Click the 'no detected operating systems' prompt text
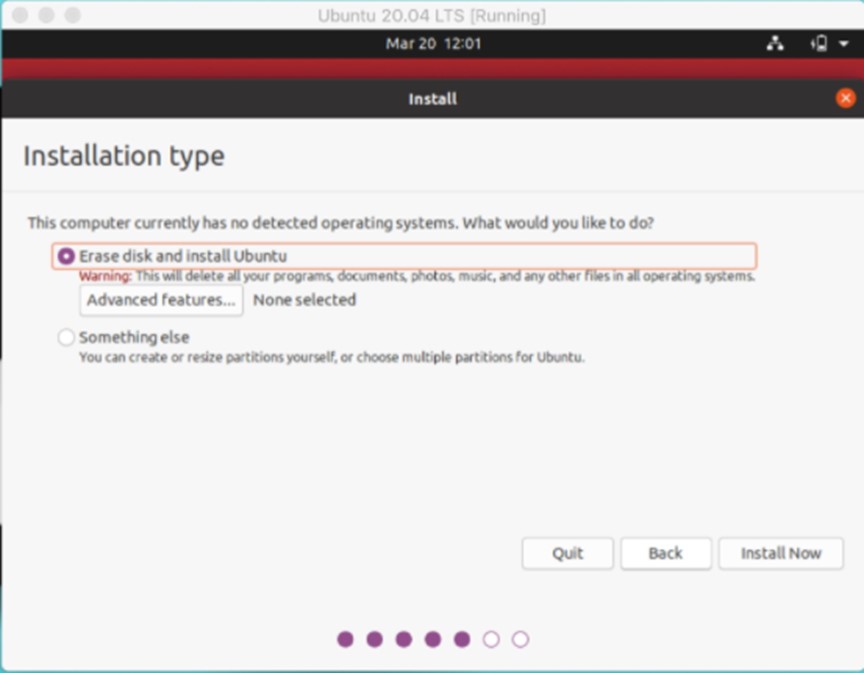 (341, 223)
